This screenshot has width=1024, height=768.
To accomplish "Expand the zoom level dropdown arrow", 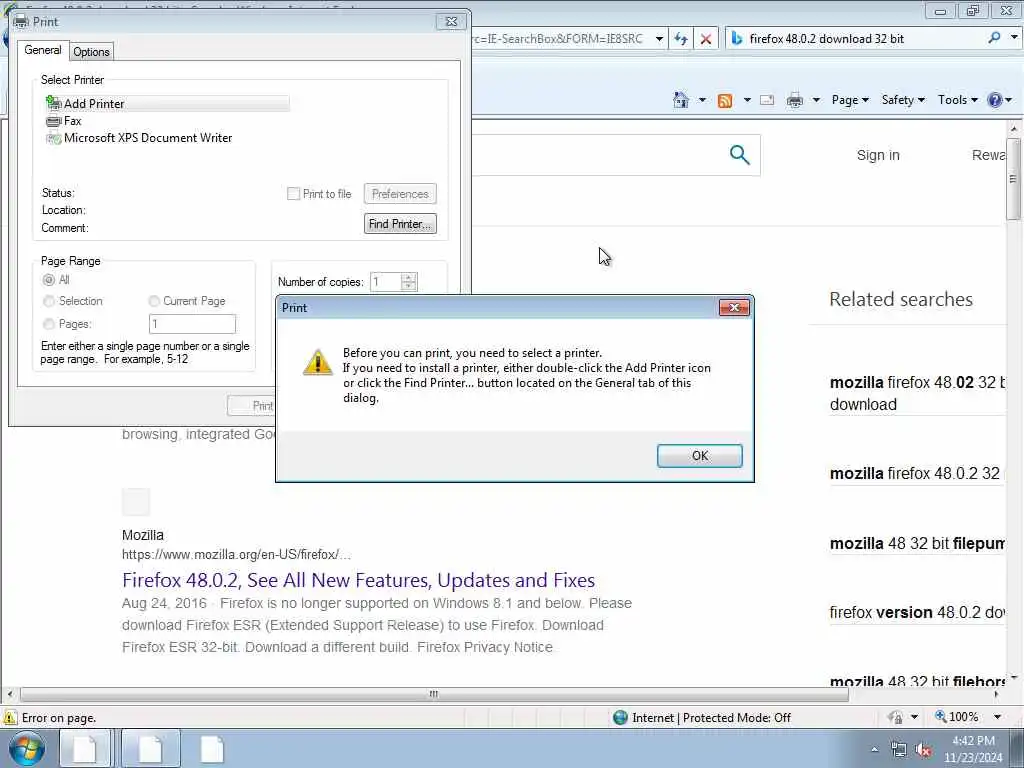I will (997, 717).
